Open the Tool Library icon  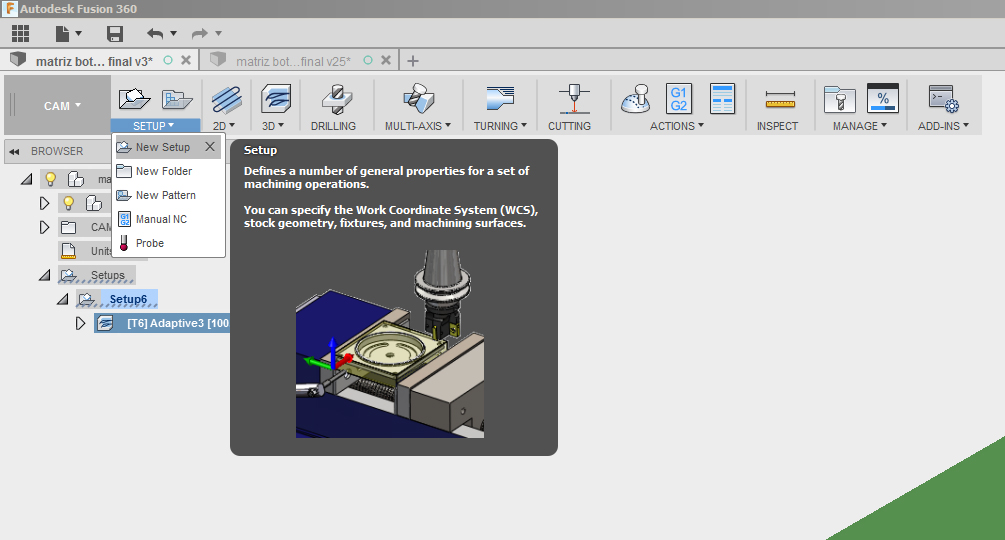coord(839,100)
